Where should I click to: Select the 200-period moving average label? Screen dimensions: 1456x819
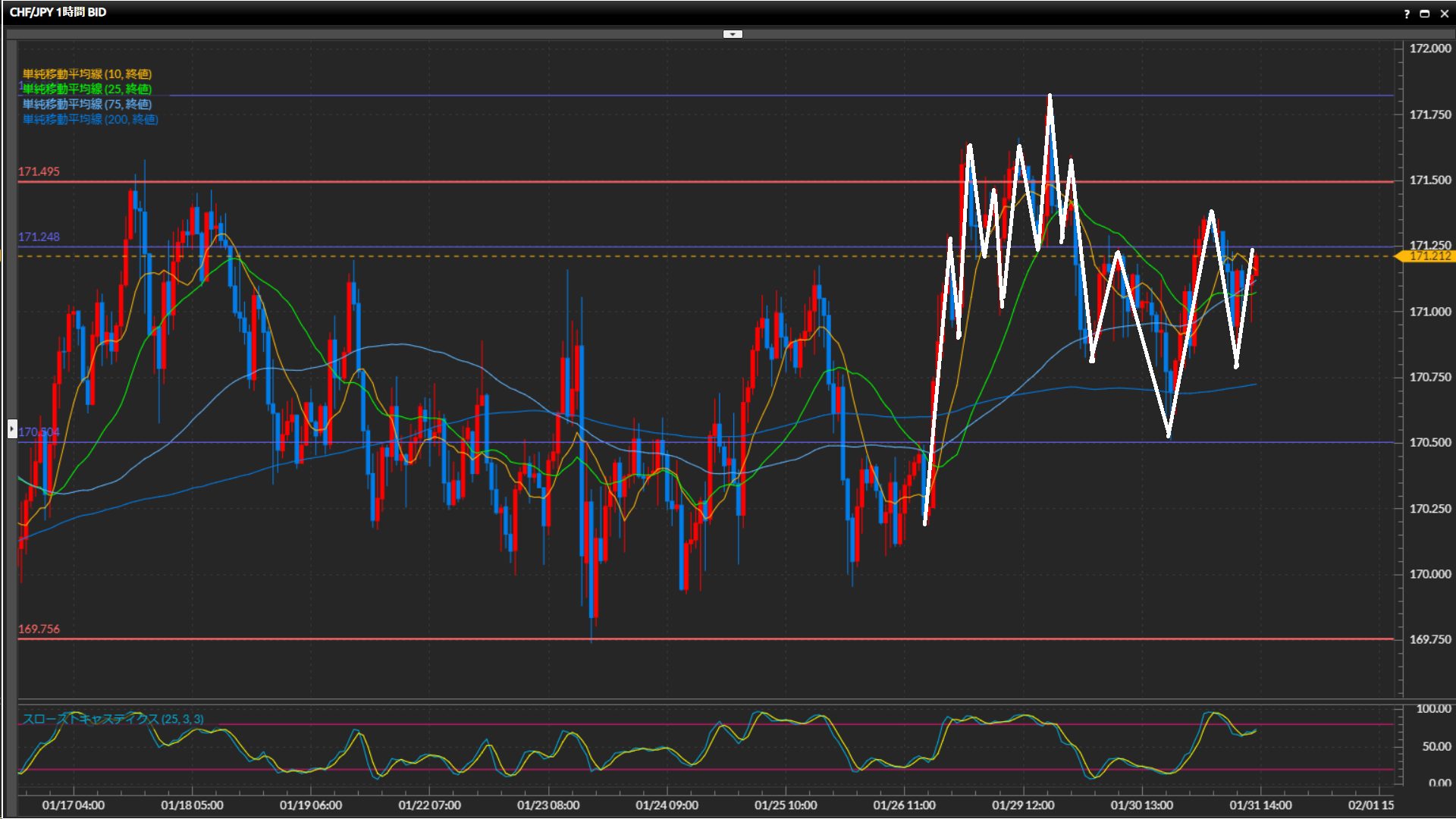coord(90,119)
